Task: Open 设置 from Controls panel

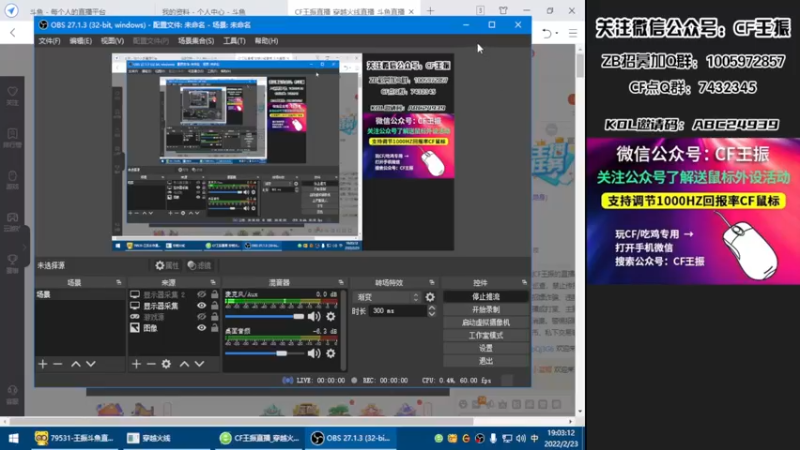Action: point(486,348)
